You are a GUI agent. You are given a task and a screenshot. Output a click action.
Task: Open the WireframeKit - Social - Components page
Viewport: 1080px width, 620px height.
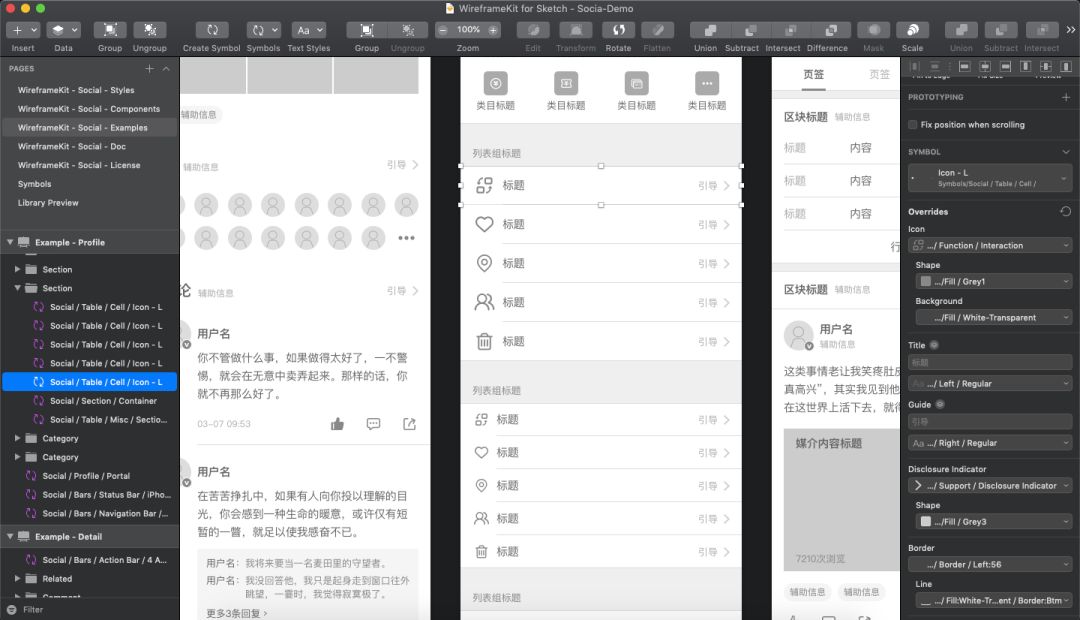point(88,109)
